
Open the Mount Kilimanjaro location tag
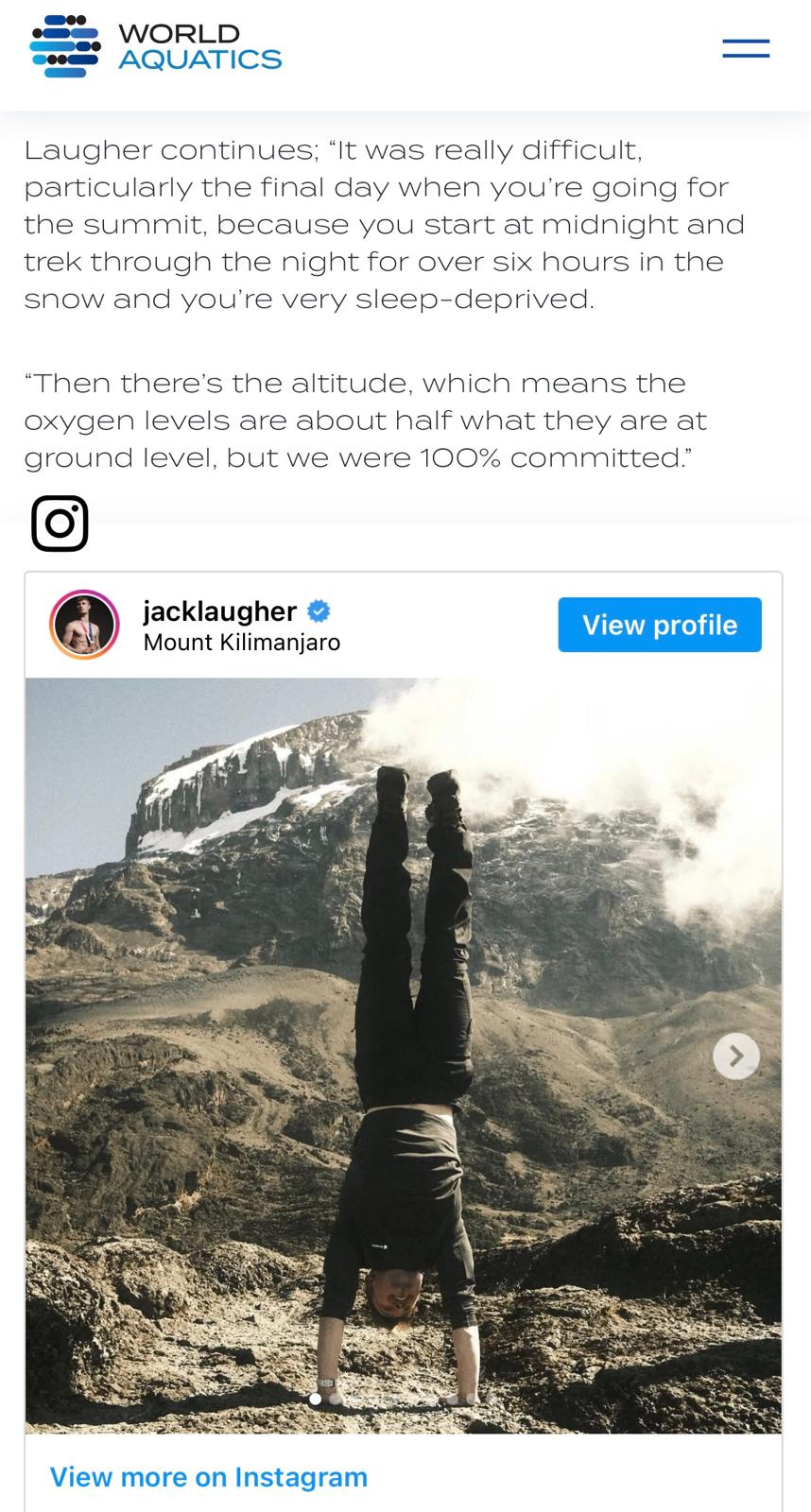(242, 643)
